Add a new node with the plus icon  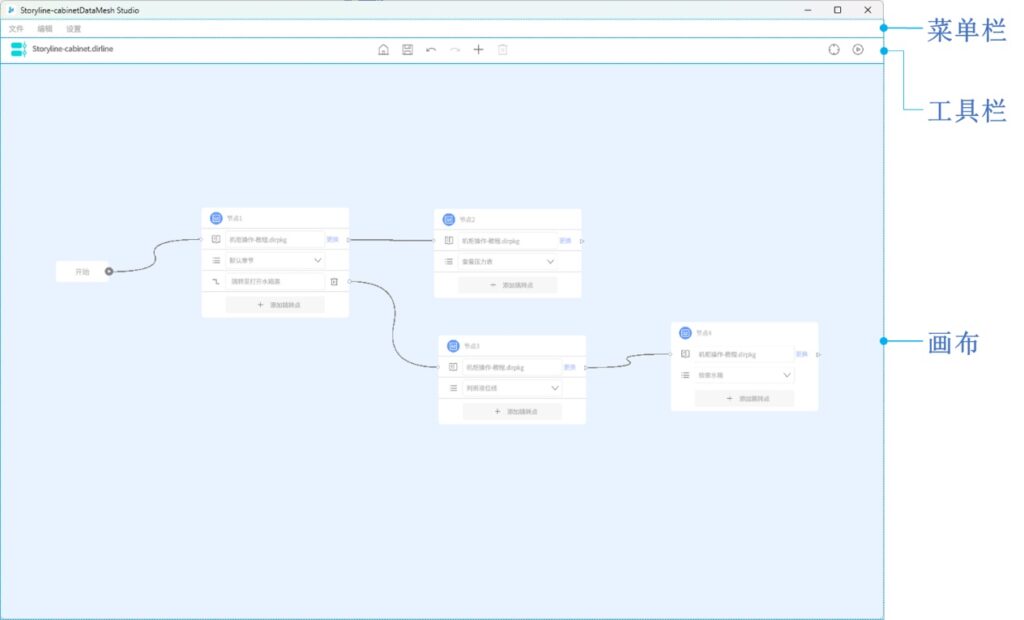click(x=478, y=49)
